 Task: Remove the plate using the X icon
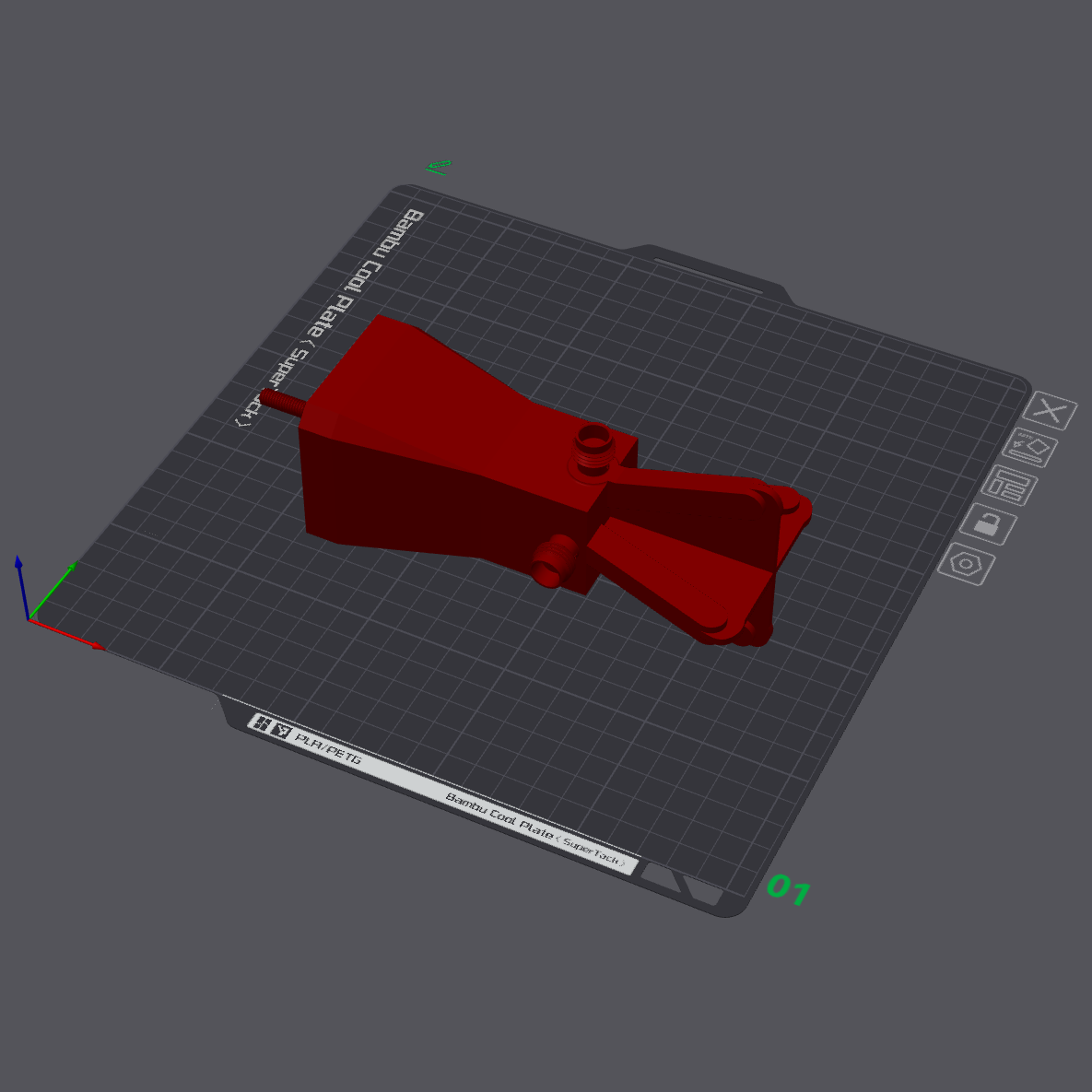click(1050, 411)
